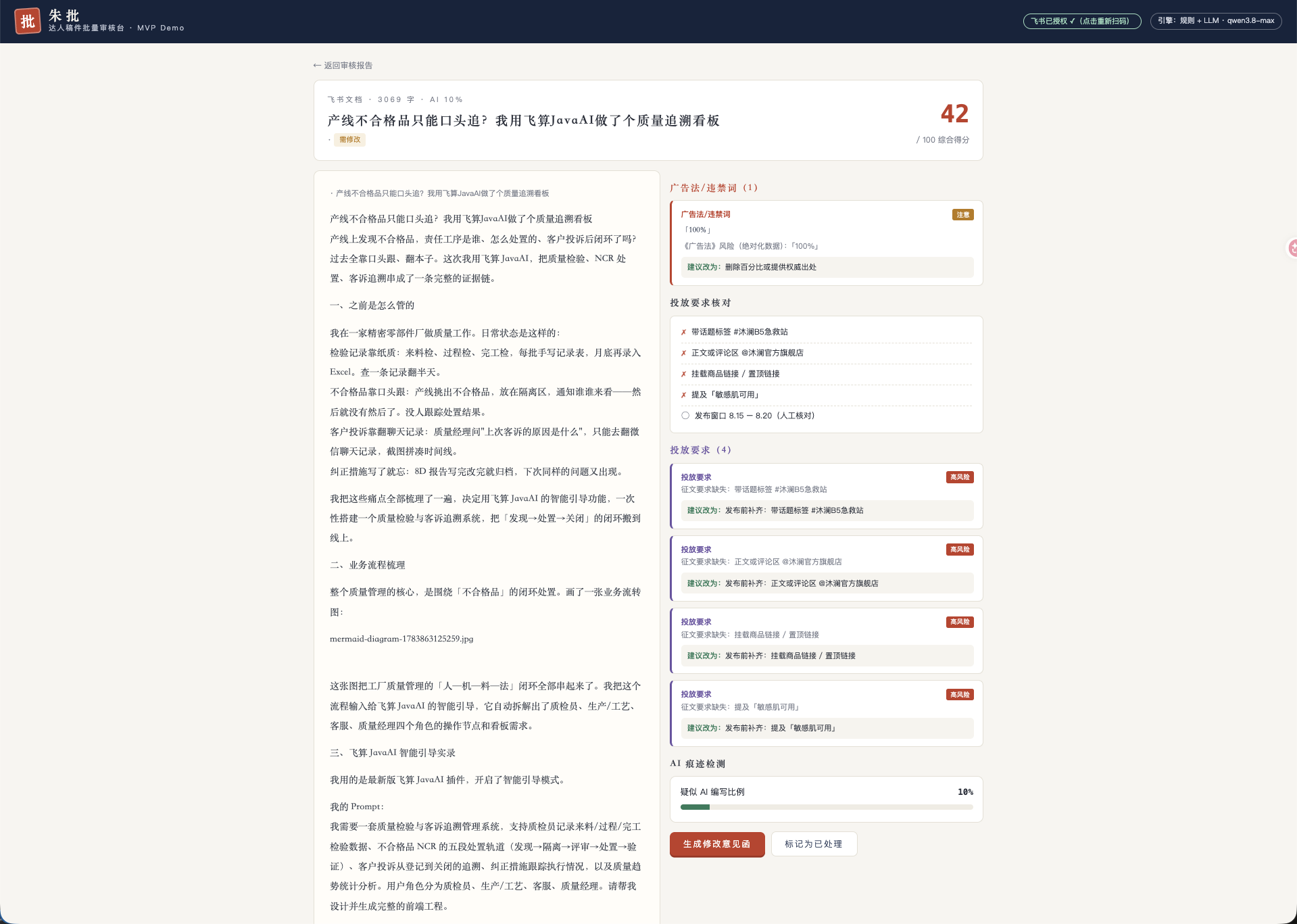
Task: Click the article title 产线不合格品只能口头追
Action: (523, 121)
